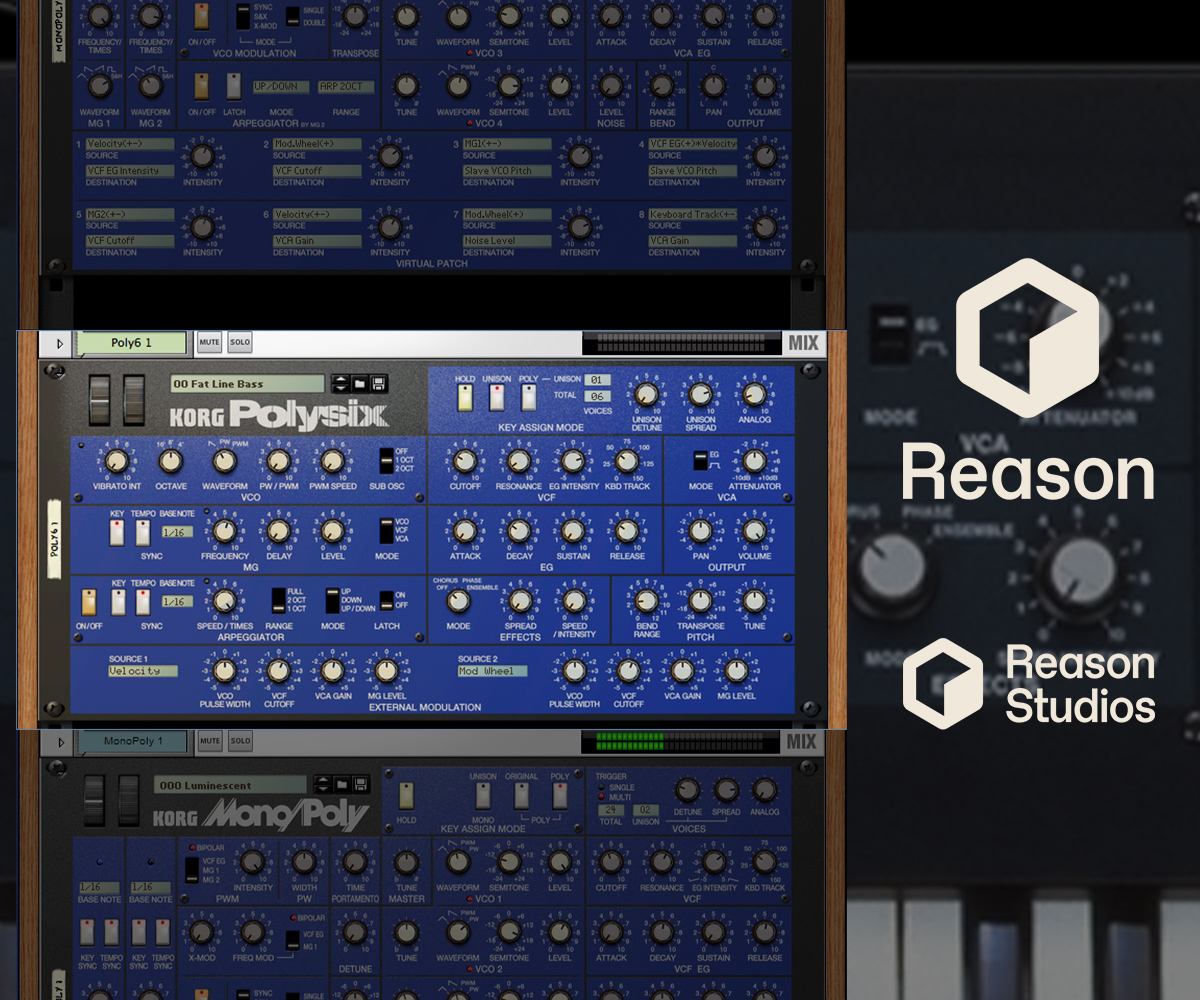Browse Mono/Poly patches via folder icon

pos(341,785)
